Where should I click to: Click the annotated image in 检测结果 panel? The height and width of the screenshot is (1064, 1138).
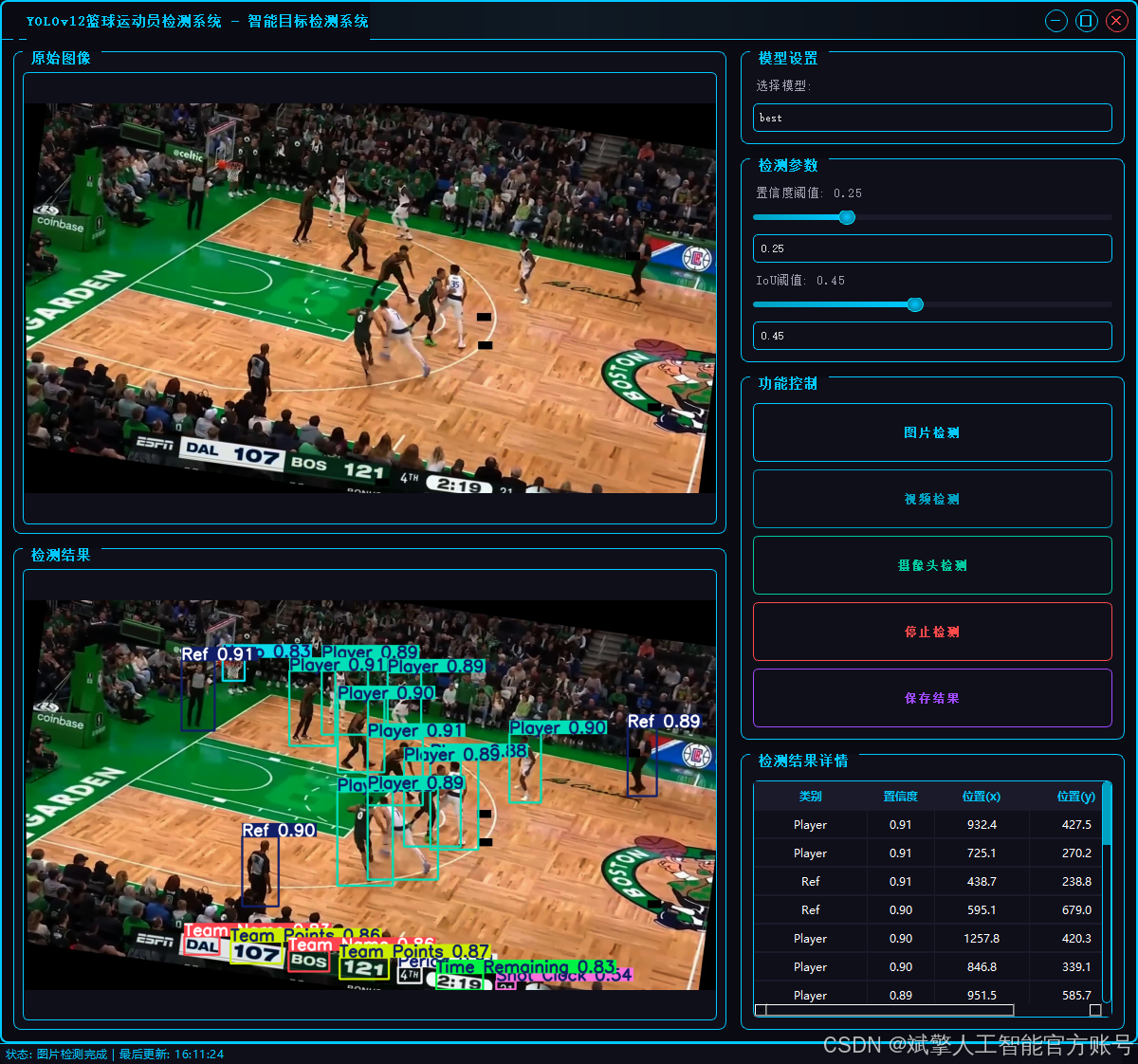370,795
